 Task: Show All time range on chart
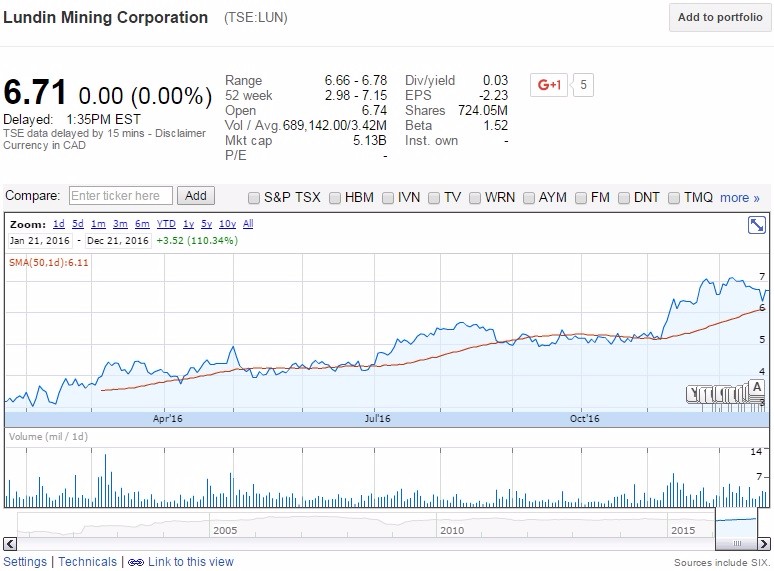click(x=248, y=224)
